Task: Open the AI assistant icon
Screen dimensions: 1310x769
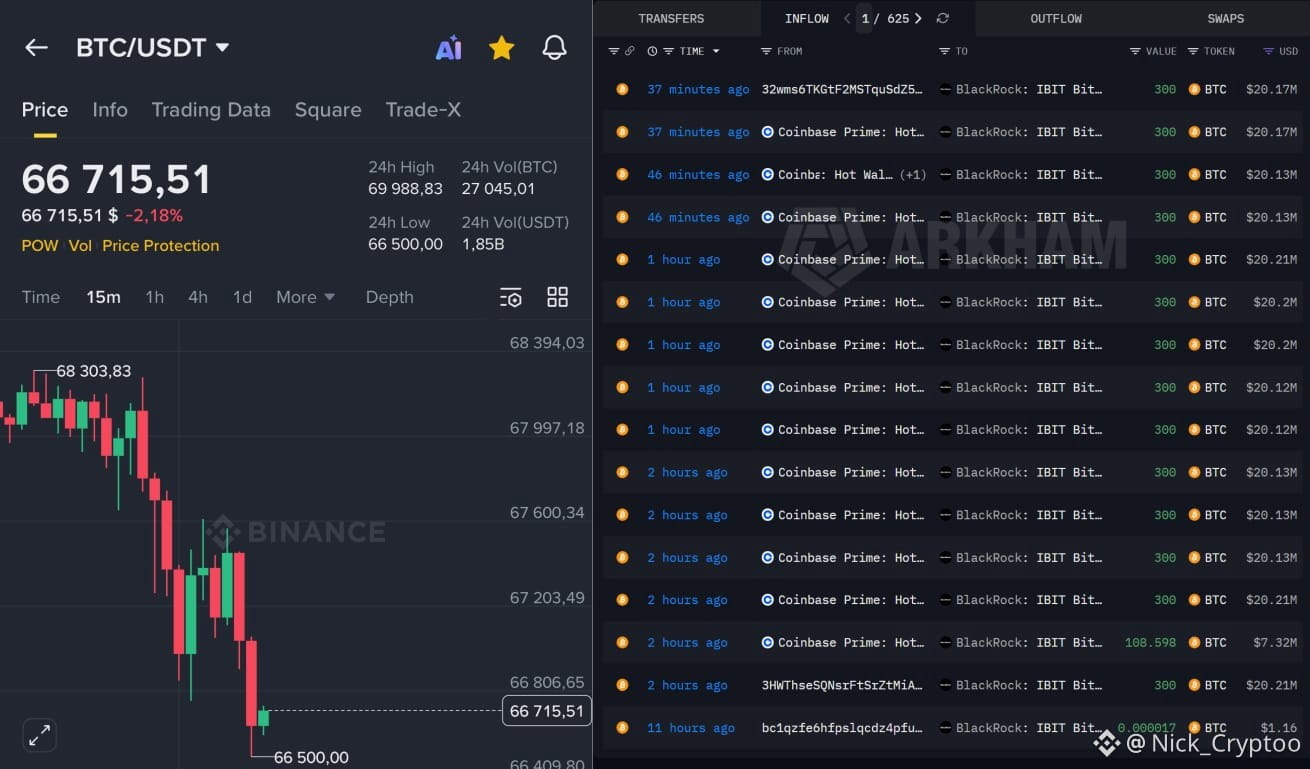Action: click(x=449, y=47)
